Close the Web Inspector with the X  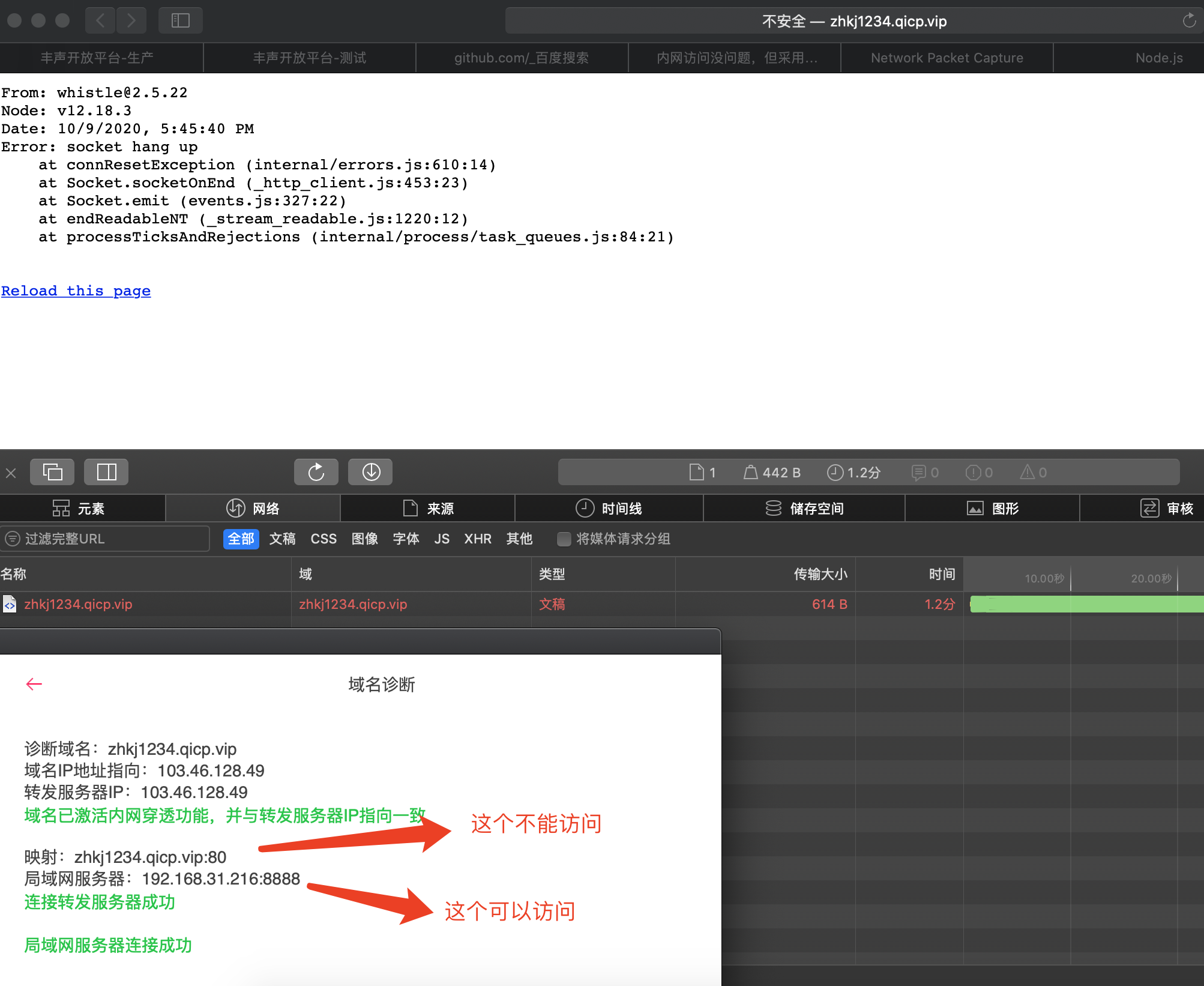coord(11,473)
